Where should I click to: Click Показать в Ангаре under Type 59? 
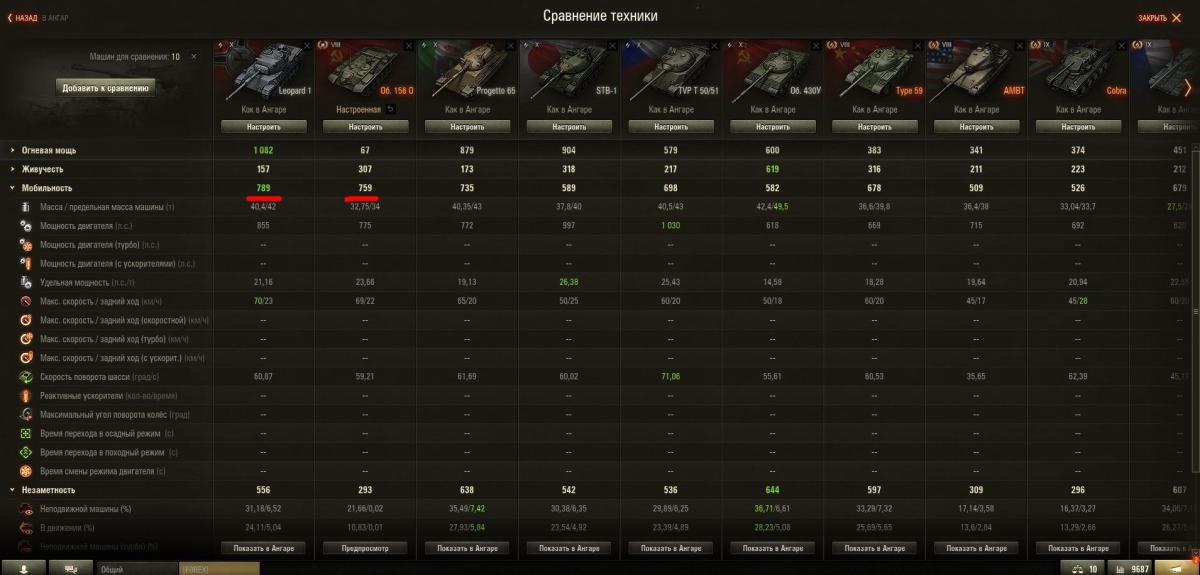[x=875, y=548]
